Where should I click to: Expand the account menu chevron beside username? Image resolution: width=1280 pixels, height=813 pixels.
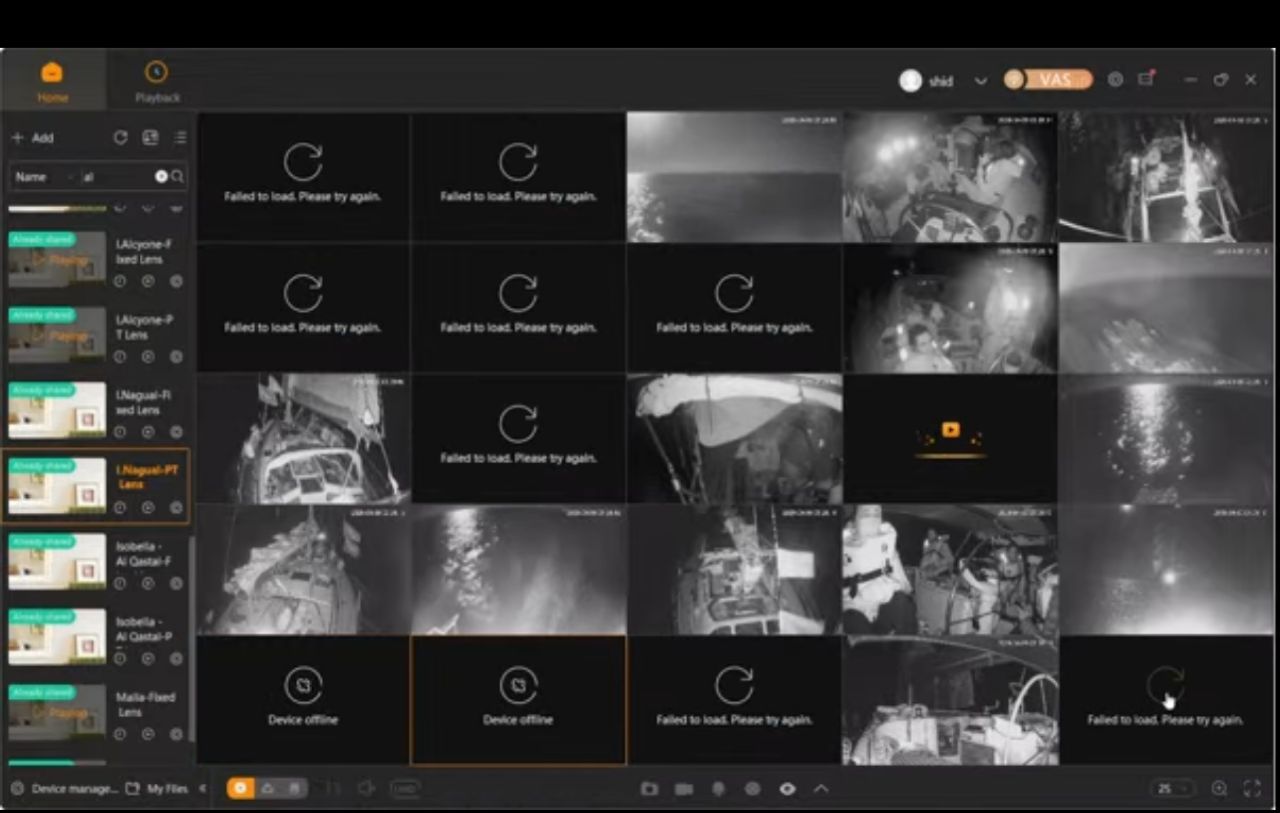tap(980, 81)
